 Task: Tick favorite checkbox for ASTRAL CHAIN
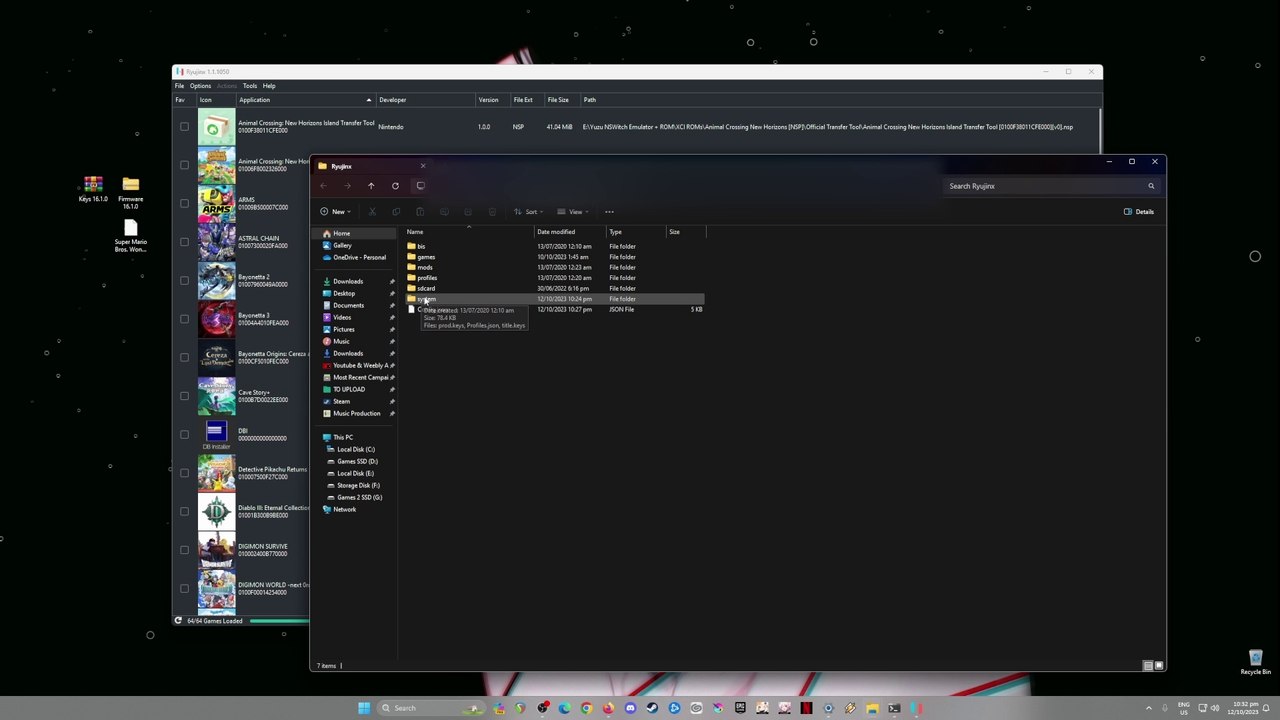[184, 242]
